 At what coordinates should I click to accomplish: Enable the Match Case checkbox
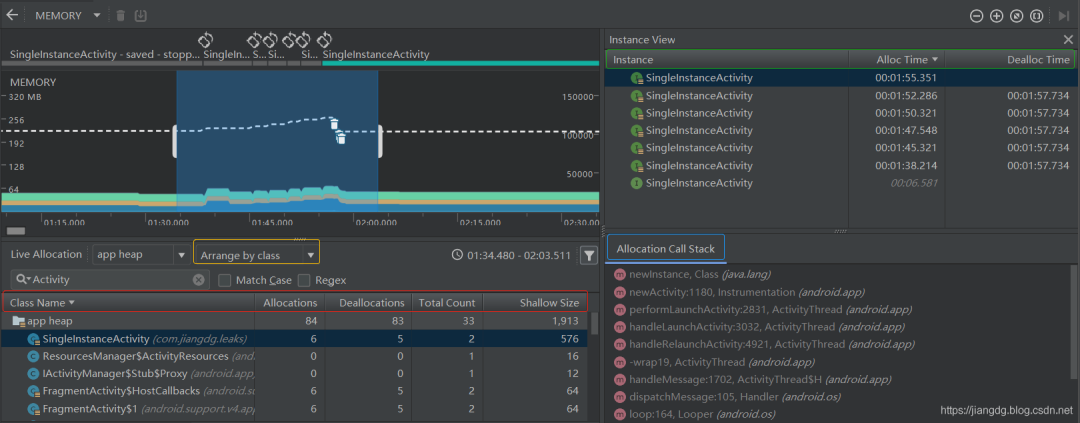[x=225, y=280]
